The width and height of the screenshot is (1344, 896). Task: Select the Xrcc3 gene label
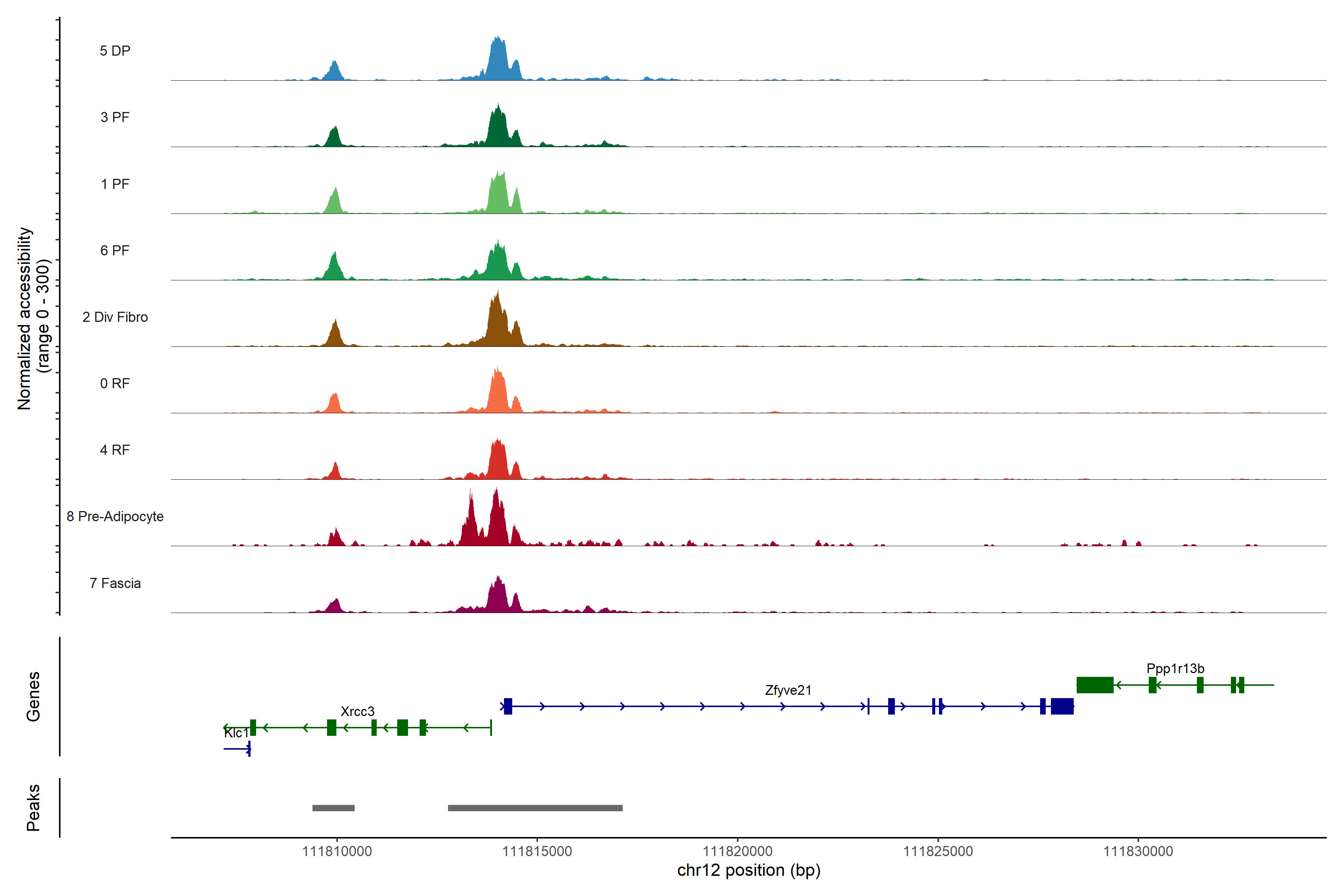point(357,712)
